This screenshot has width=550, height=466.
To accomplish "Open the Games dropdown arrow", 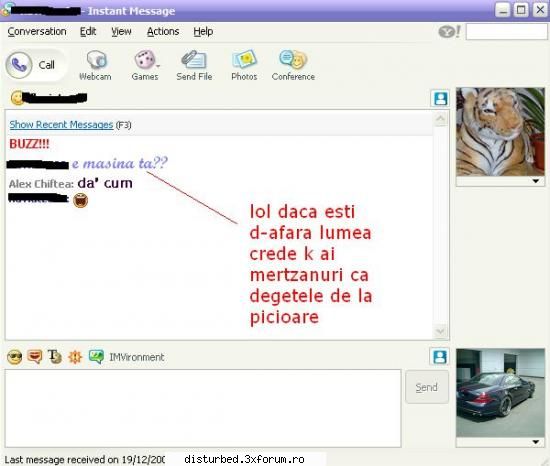I will [x=158, y=66].
